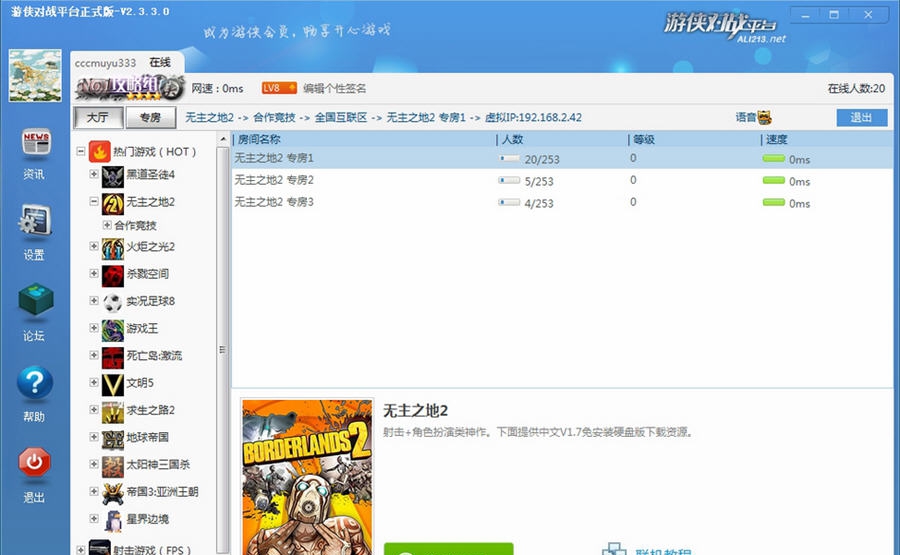
Task: Click the 全国互联区 breadcrumb link
Action: coord(341,118)
